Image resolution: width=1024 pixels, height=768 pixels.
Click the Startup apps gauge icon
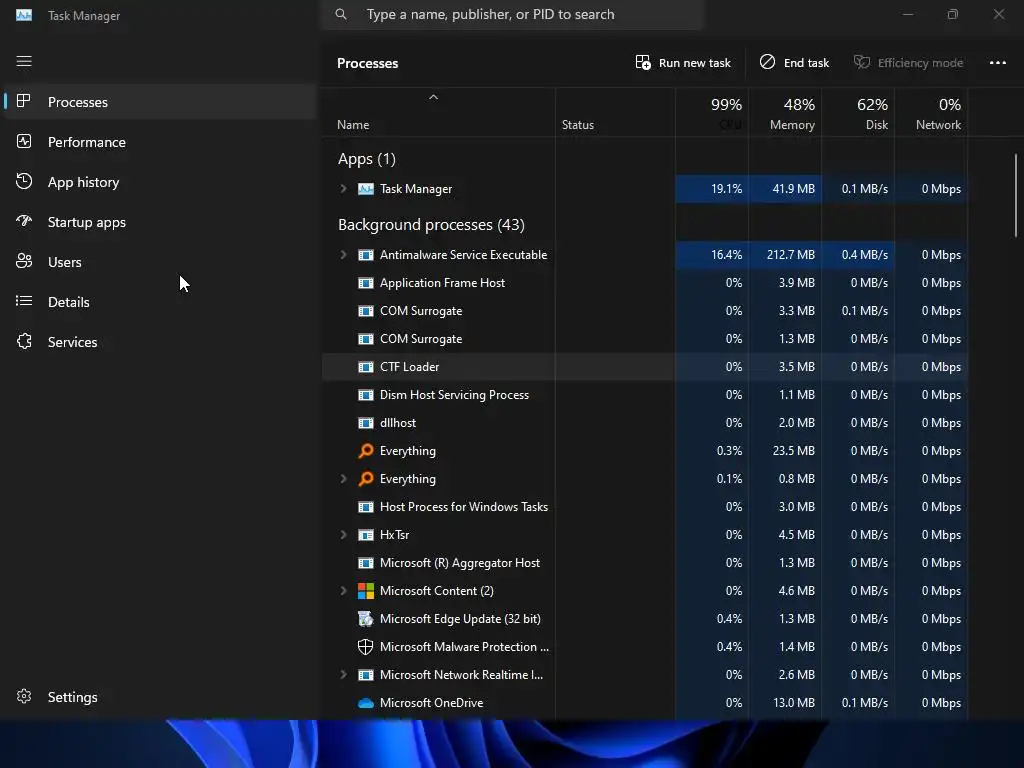click(24, 221)
